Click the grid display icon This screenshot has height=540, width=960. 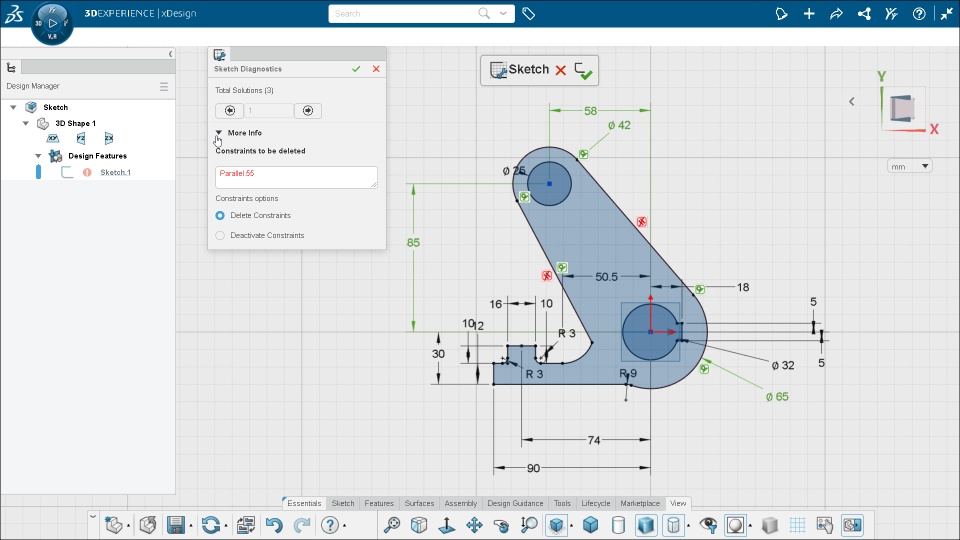tap(797, 525)
